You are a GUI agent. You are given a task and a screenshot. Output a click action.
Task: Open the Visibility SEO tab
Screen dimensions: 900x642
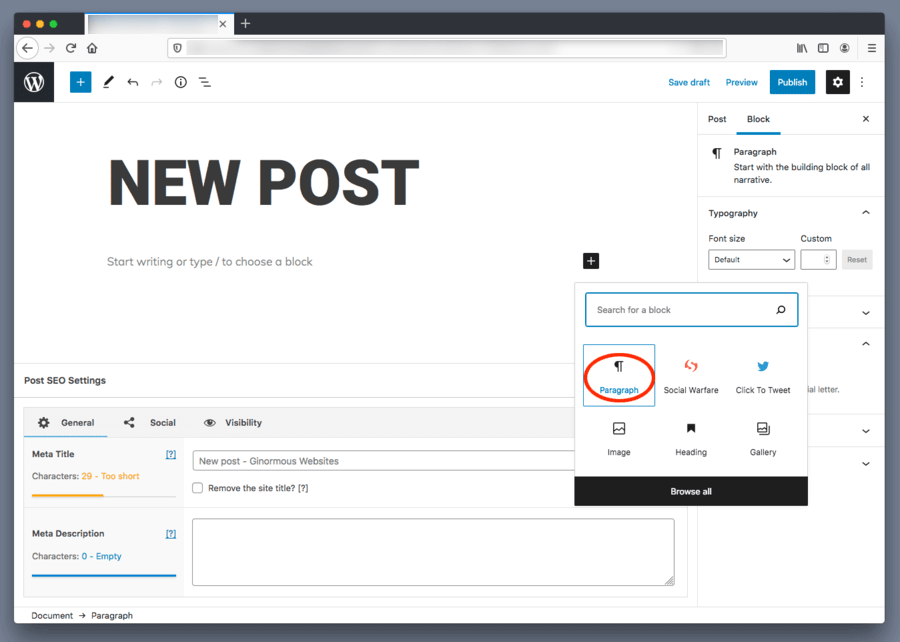pos(233,423)
